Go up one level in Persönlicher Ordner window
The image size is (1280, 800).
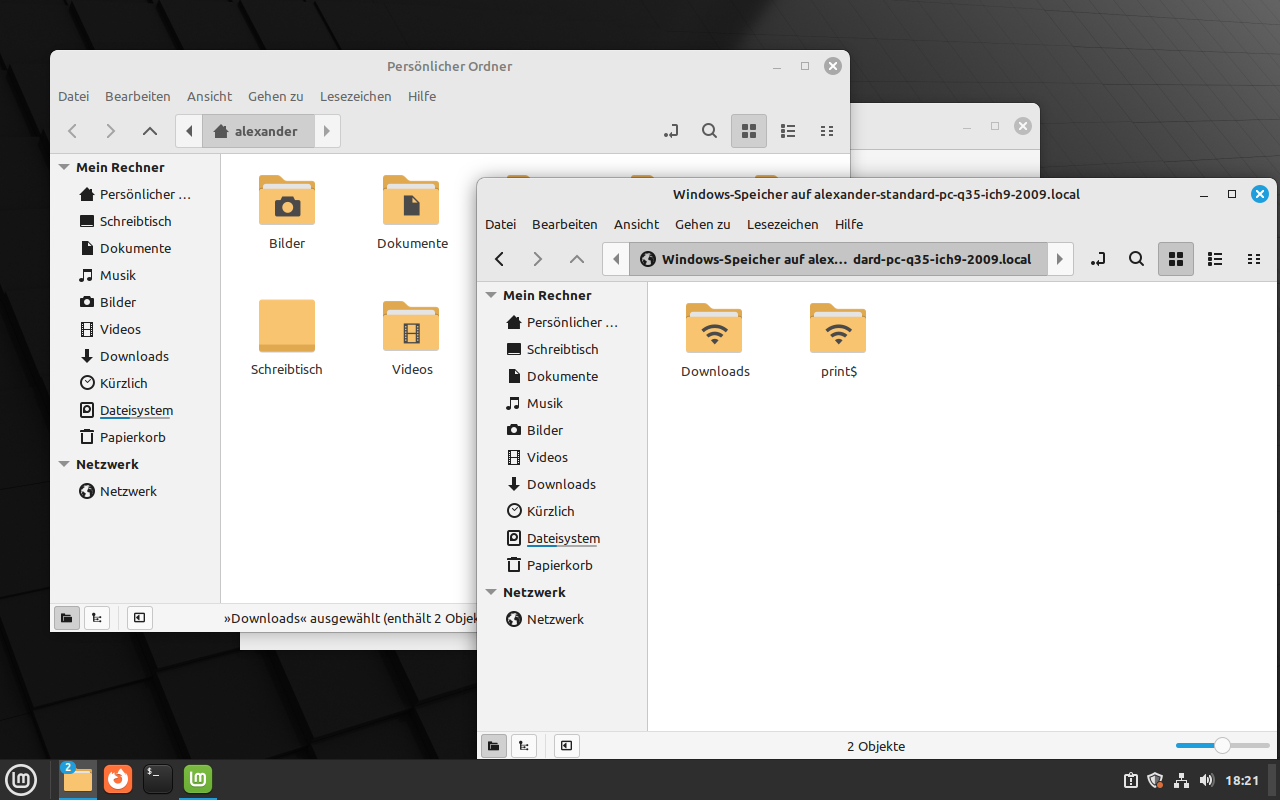click(x=149, y=131)
